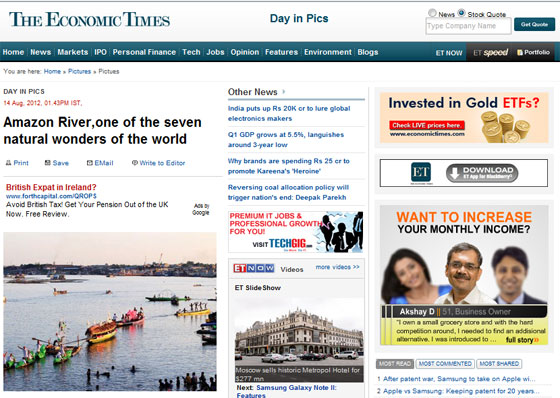Expand Other News arrow
The image size is (560, 398).
coord(284,92)
